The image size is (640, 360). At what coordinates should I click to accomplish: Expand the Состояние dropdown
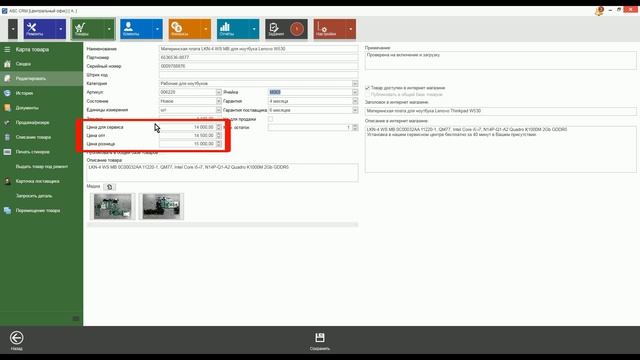(x=218, y=101)
